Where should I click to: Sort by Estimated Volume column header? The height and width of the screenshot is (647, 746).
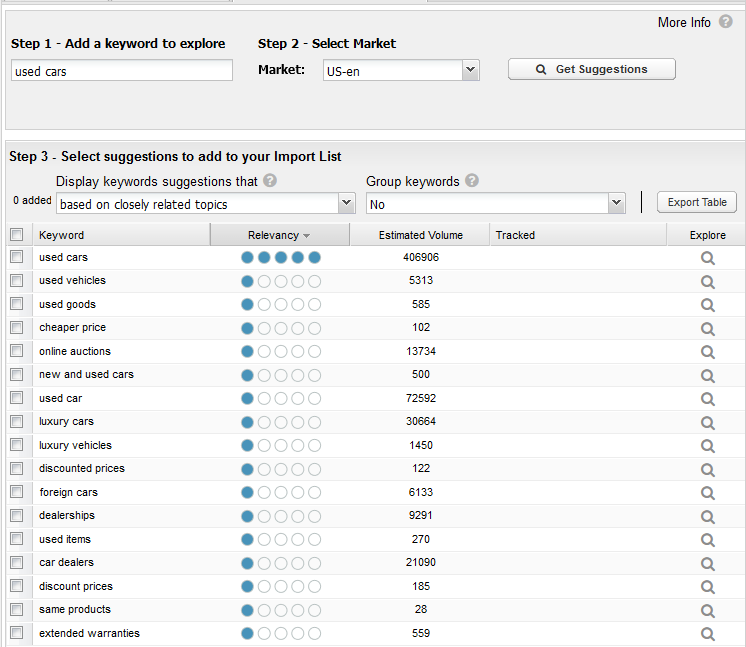(x=421, y=235)
